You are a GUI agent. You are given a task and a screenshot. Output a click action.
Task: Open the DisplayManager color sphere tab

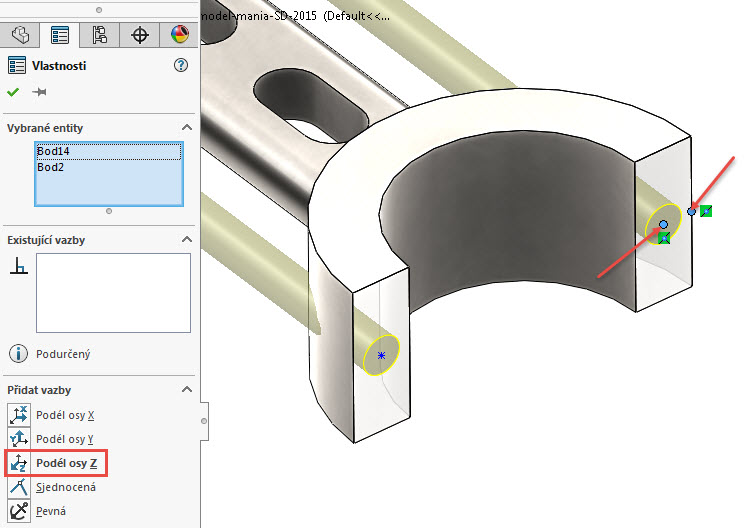[179, 34]
